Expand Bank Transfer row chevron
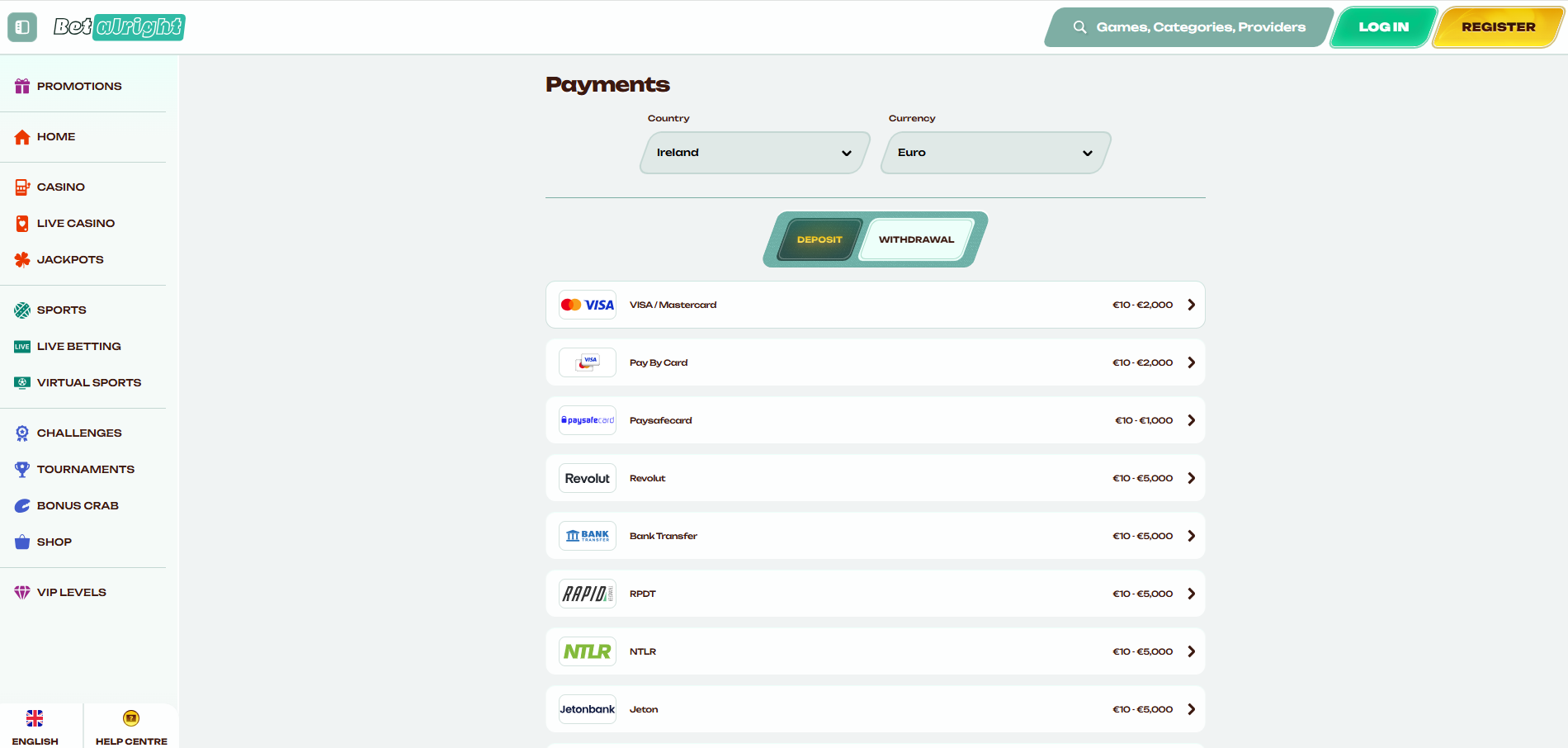 (1191, 536)
